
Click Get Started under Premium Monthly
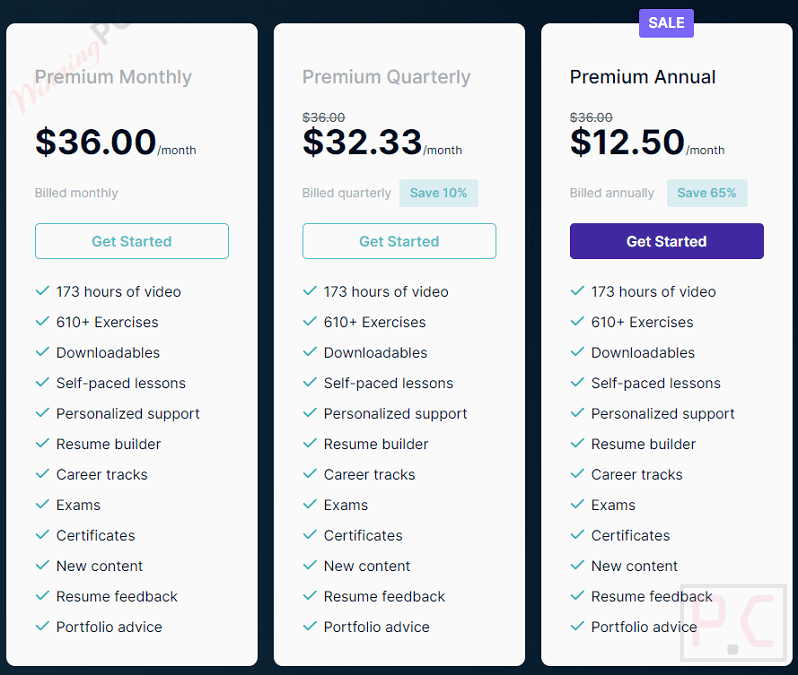pyautogui.click(x=132, y=241)
